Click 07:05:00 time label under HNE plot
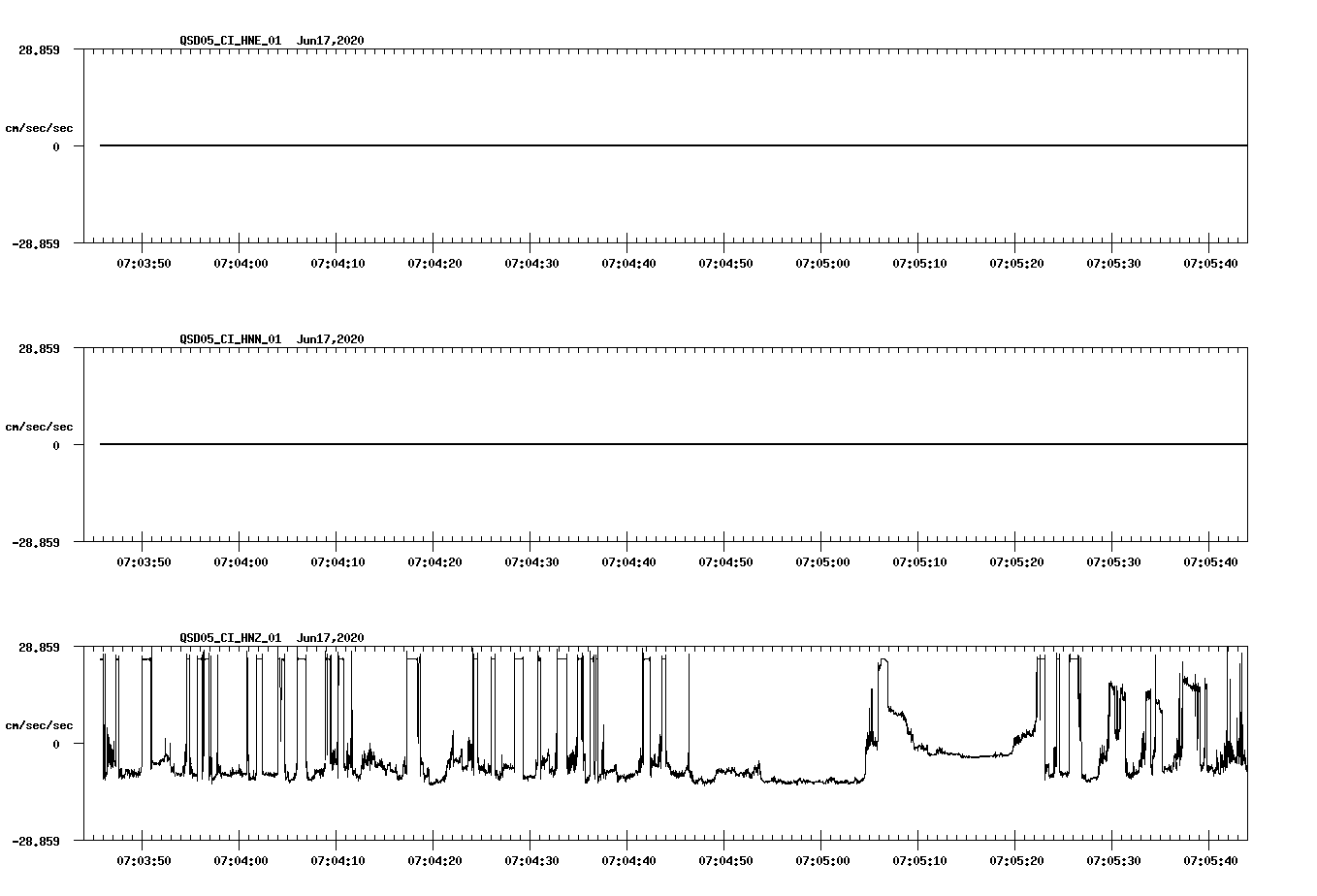The width and height of the screenshot is (1317, 896). coord(822,264)
